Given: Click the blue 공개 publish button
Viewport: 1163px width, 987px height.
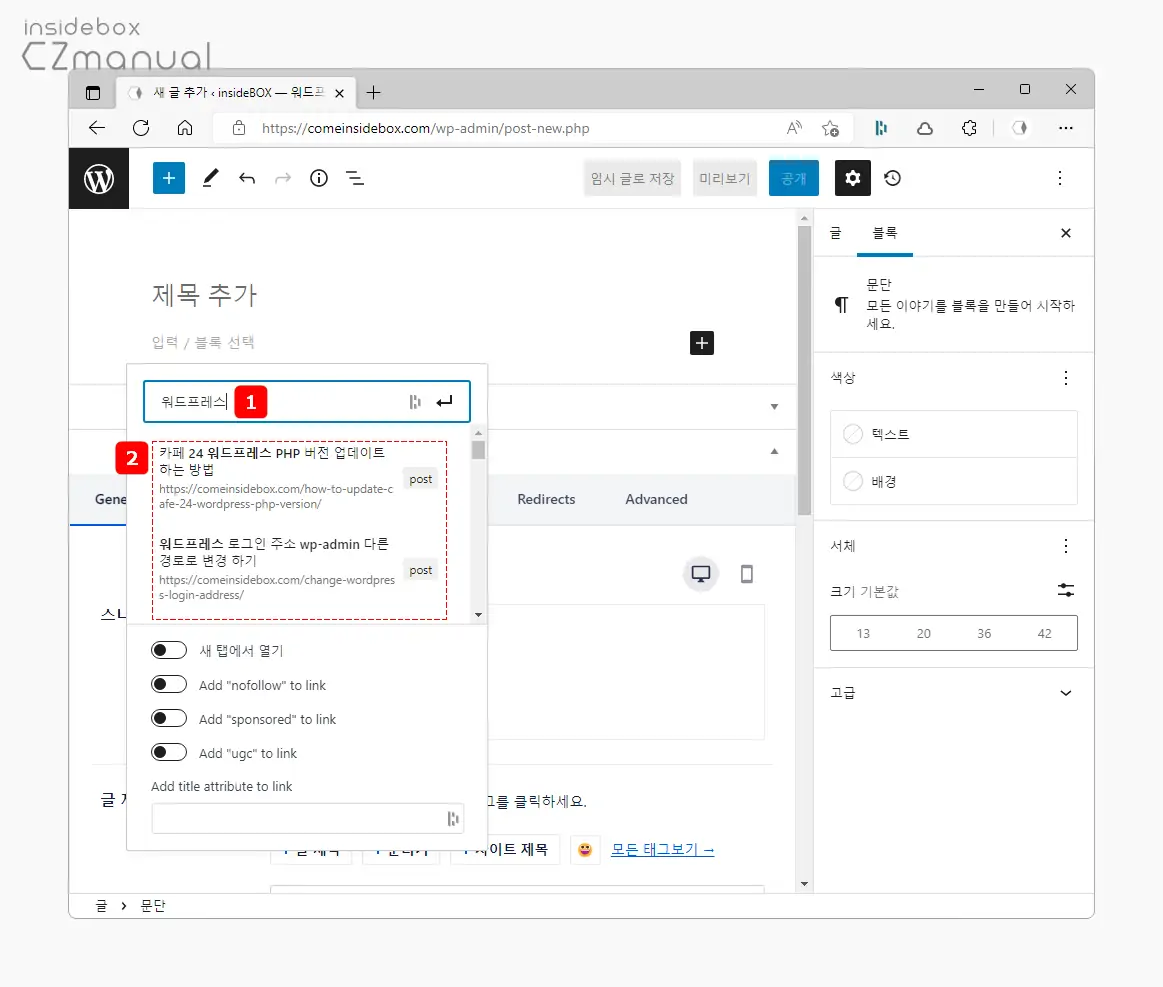Looking at the screenshot, I should tap(794, 178).
